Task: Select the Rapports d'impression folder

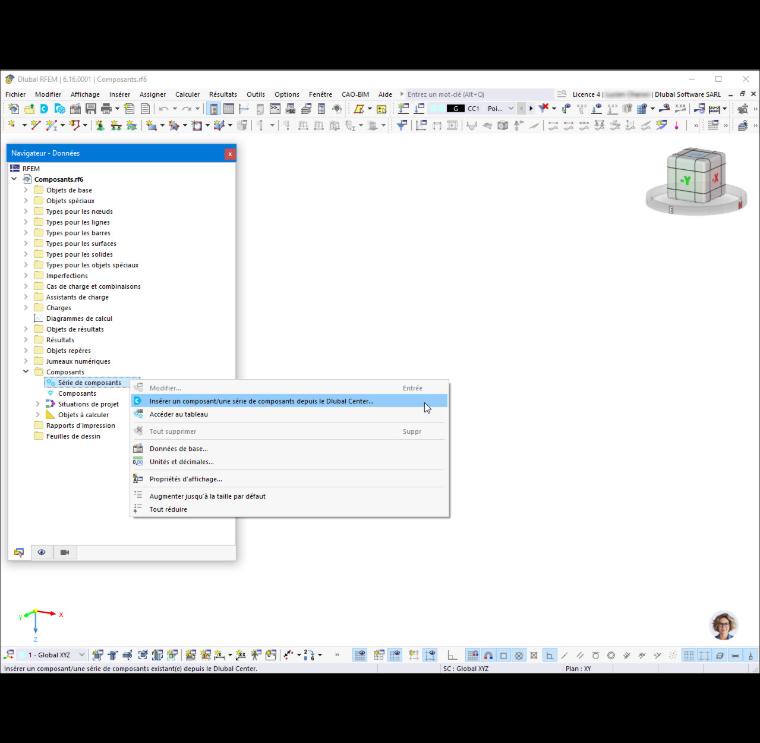Action: tap(80, 426)
